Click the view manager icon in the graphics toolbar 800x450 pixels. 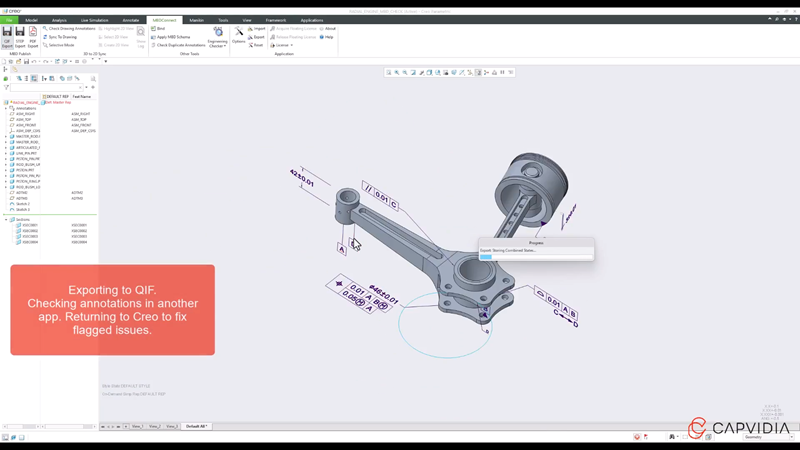pyautogui.click(x=446, y=72)
